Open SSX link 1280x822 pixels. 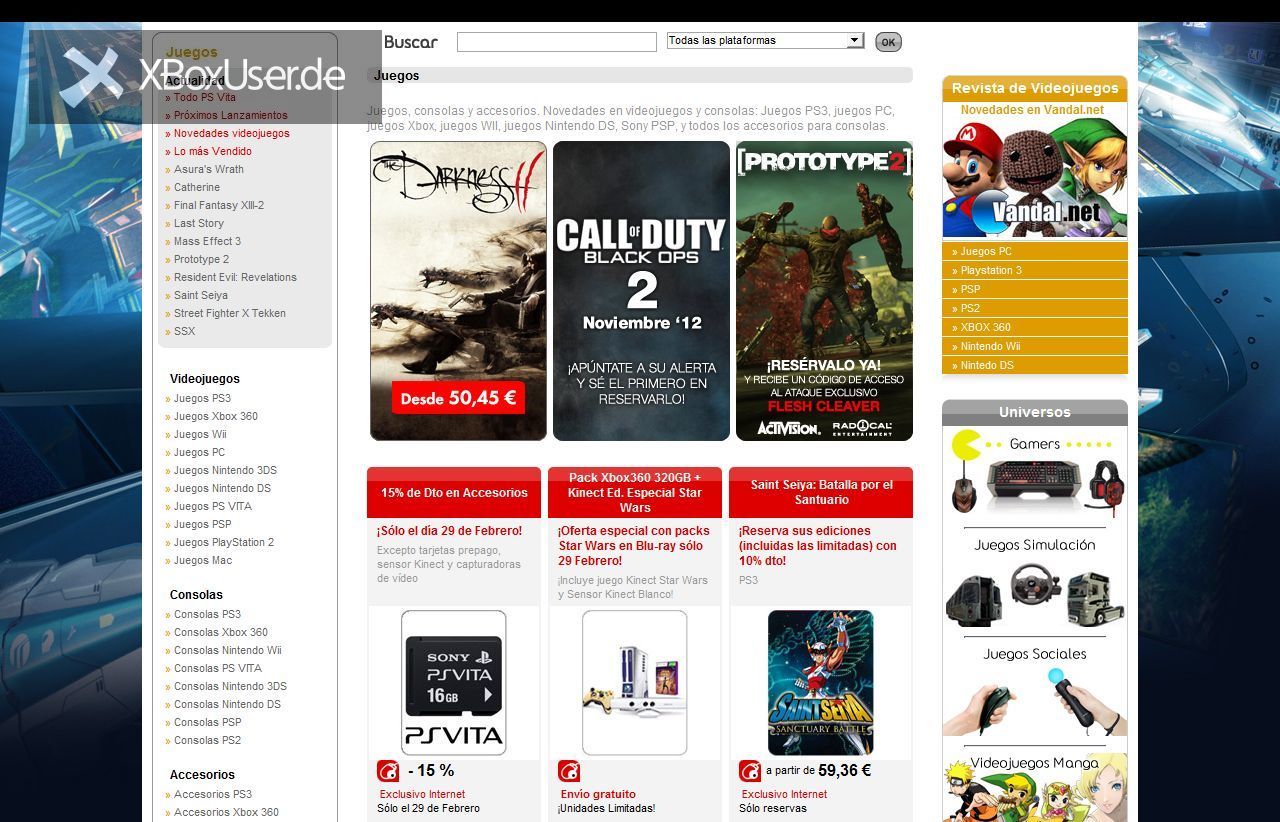184,331
